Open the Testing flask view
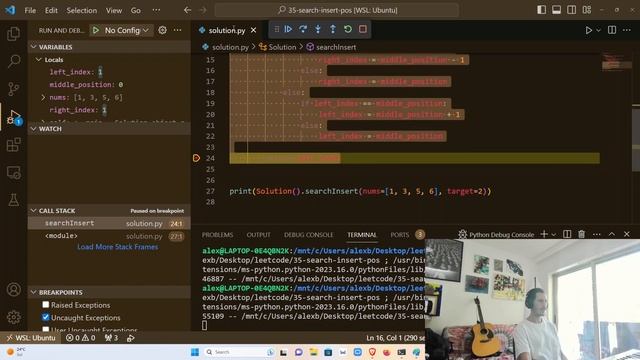Screen dimensions: 640x360 (x=13, y=200)
